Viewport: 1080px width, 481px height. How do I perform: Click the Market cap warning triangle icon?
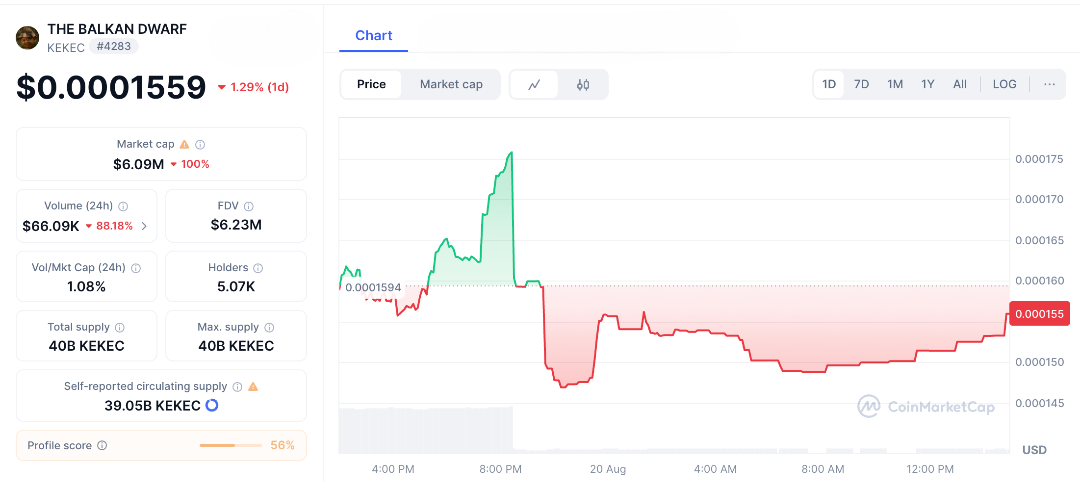(184, 145)
